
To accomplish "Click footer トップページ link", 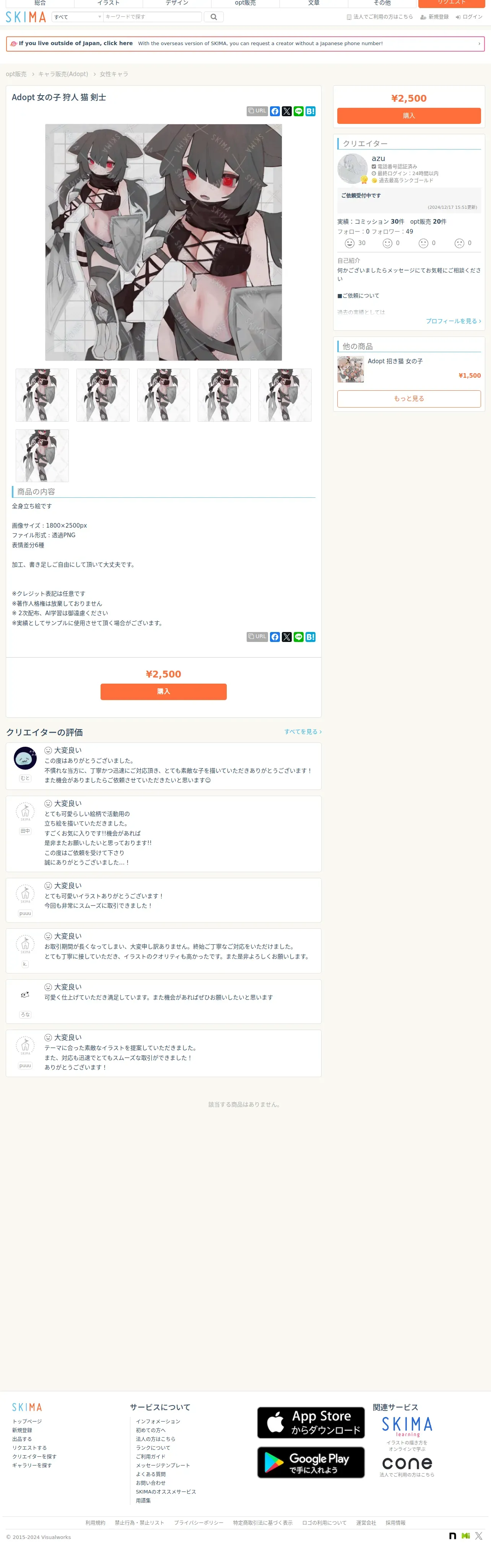I will 28,1422.
